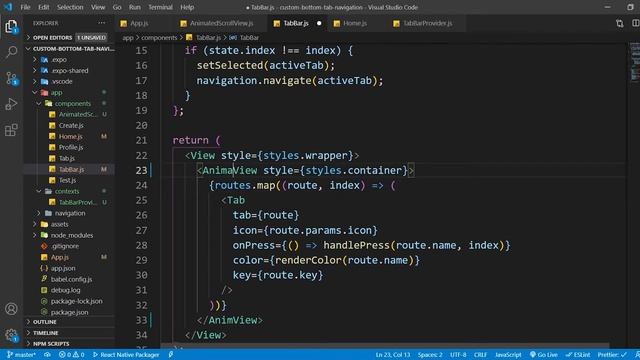This screenshot has width=640, height=360.
Task: Open the Go menu
Action: [x=117, y=7]
